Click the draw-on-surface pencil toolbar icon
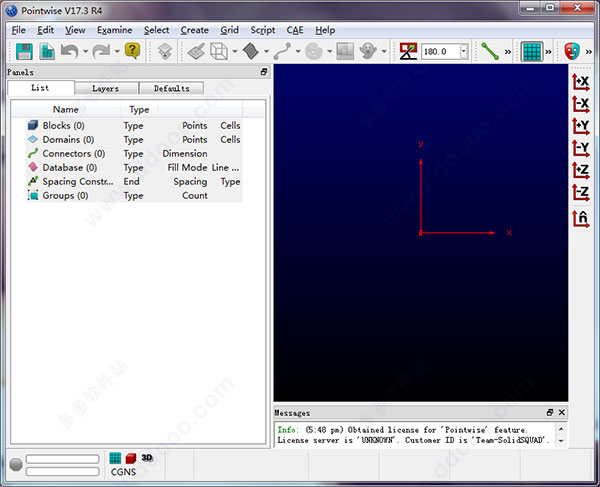Image resolution: width=600 pixels, height=487 pixels. [196, 51]
